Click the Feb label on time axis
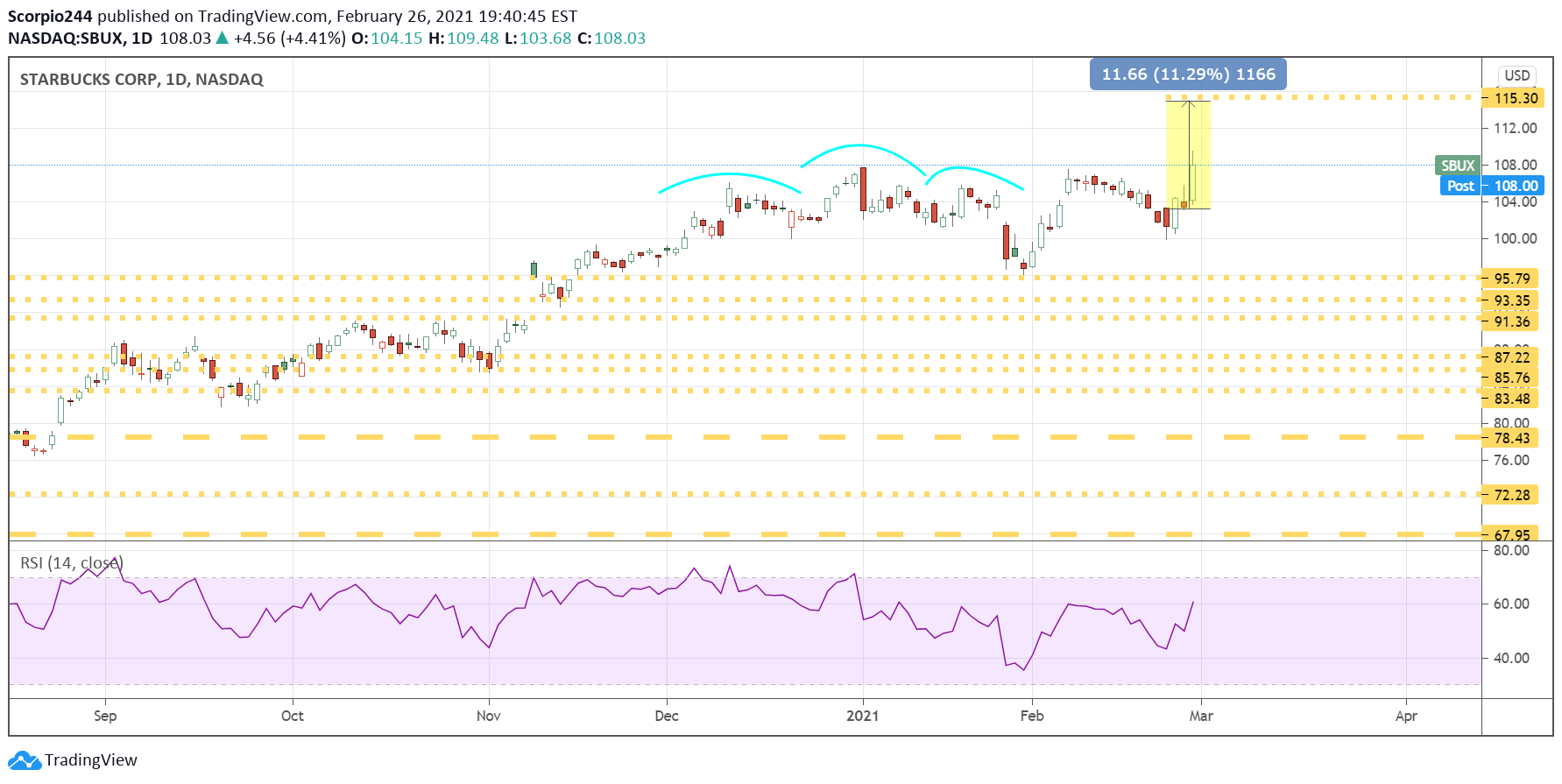Screen dimensions: 1562x784 coord(1032,716)
